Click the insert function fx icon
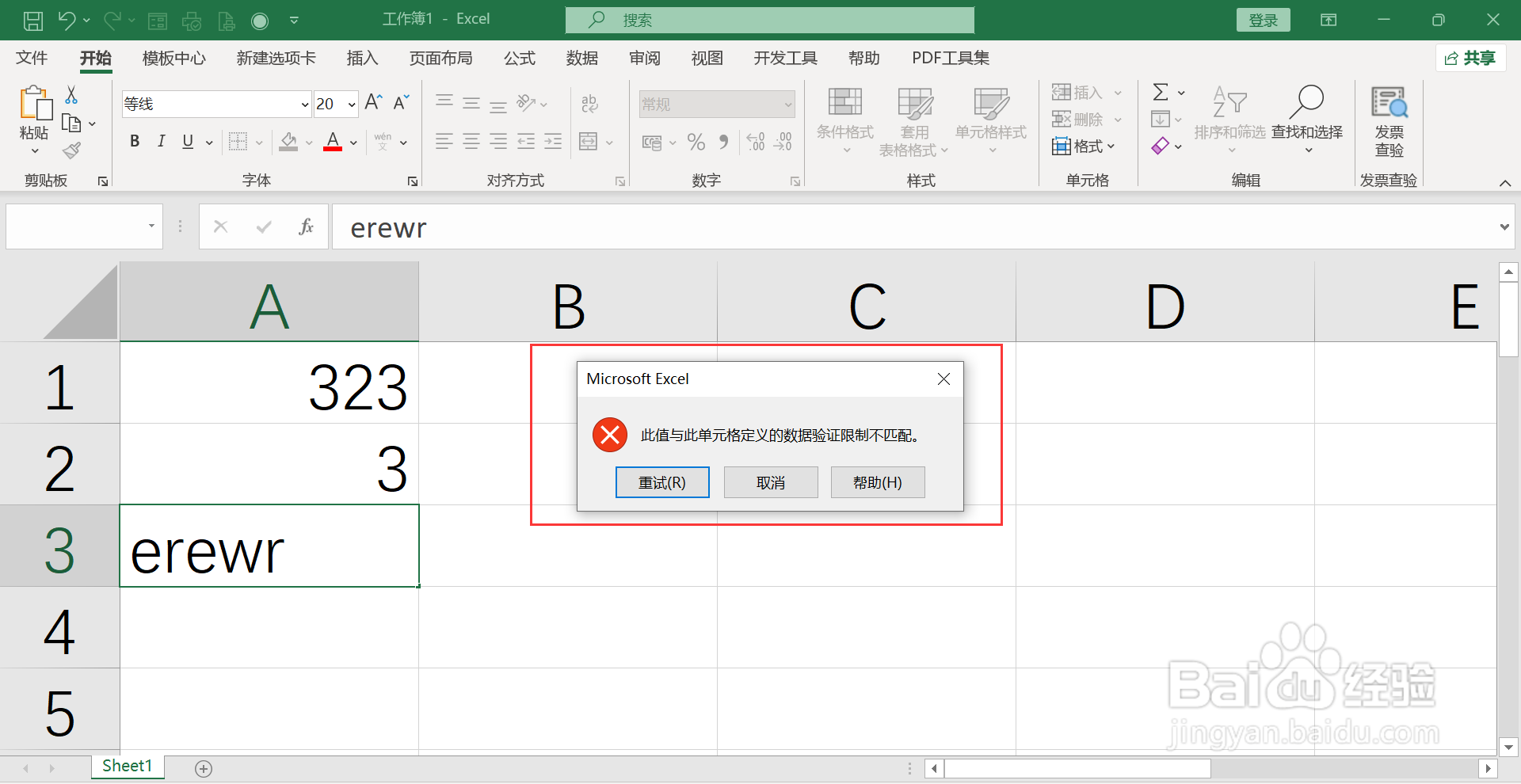Viewport: 1521px width, 784px height. (306, 227)
